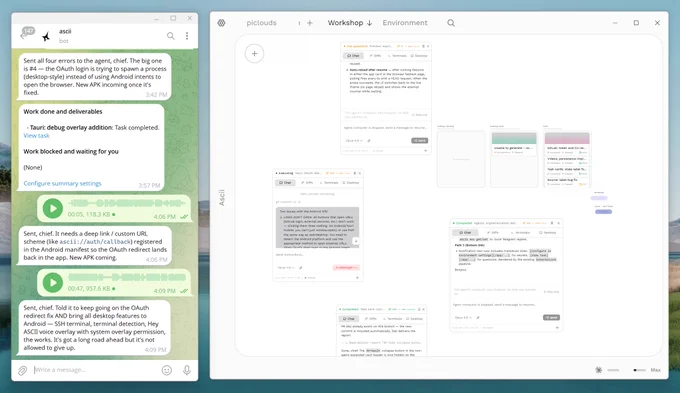
Task: Open Terminals tab in Completed Agents card
Action: click(520, 233)
